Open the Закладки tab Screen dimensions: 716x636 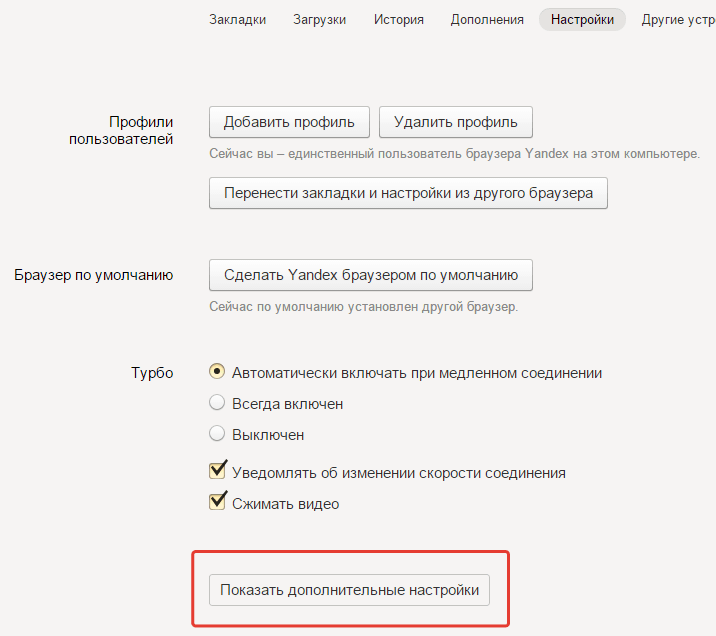pos(237,20)
